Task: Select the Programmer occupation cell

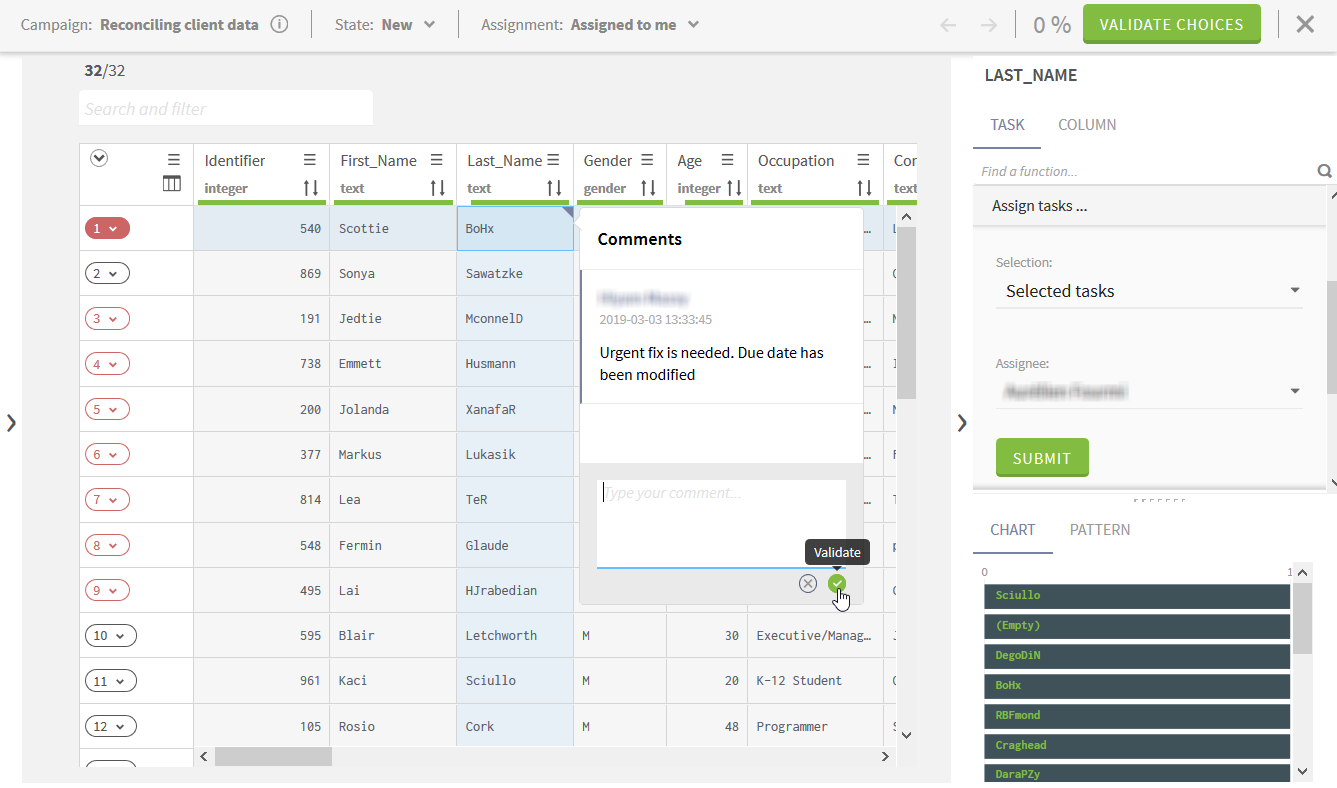Action: (815, 726)
